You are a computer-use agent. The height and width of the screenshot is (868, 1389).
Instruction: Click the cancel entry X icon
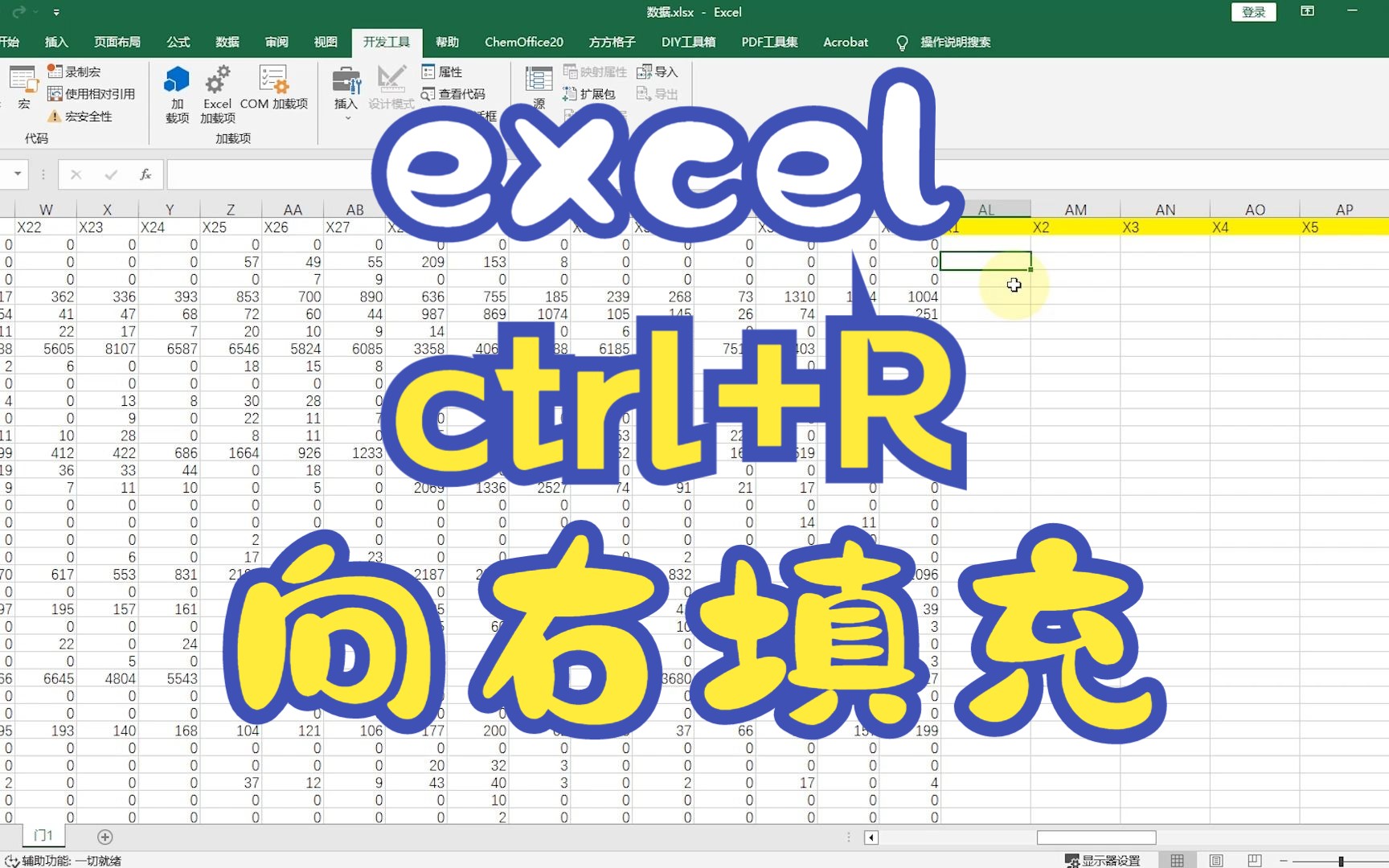coord(76,174)
